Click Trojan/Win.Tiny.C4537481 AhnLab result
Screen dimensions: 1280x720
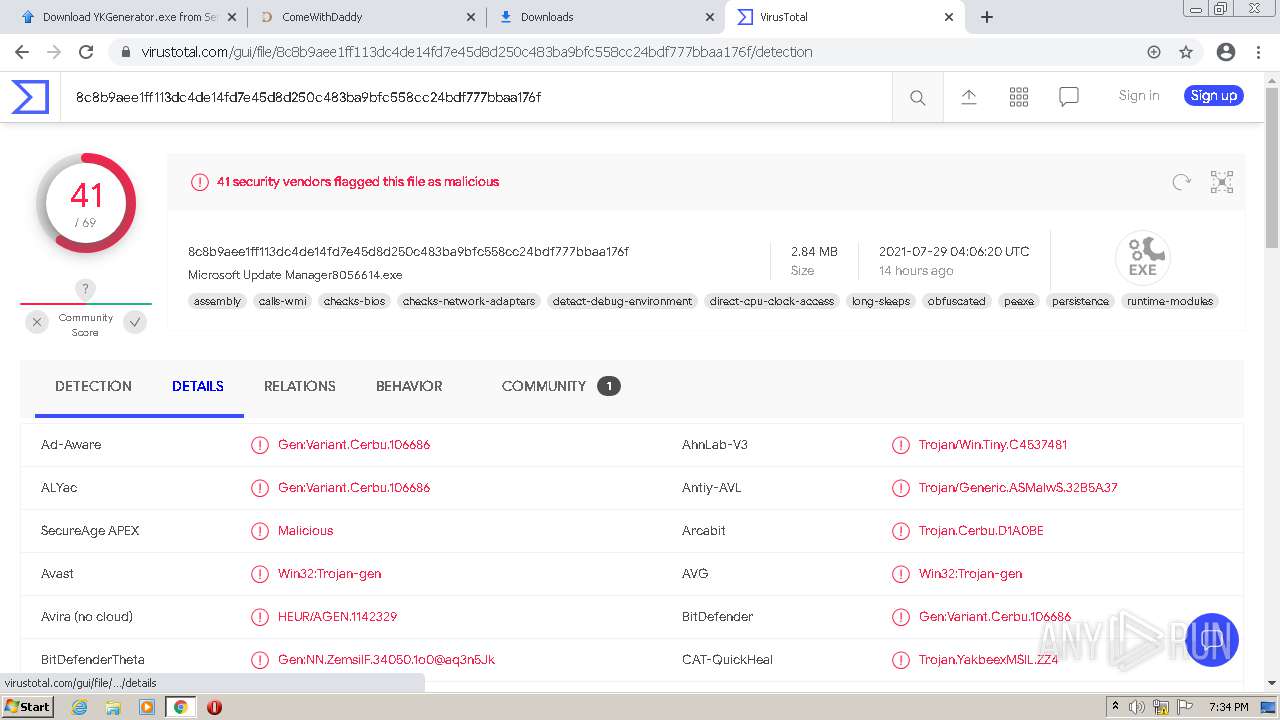(993, 444)
